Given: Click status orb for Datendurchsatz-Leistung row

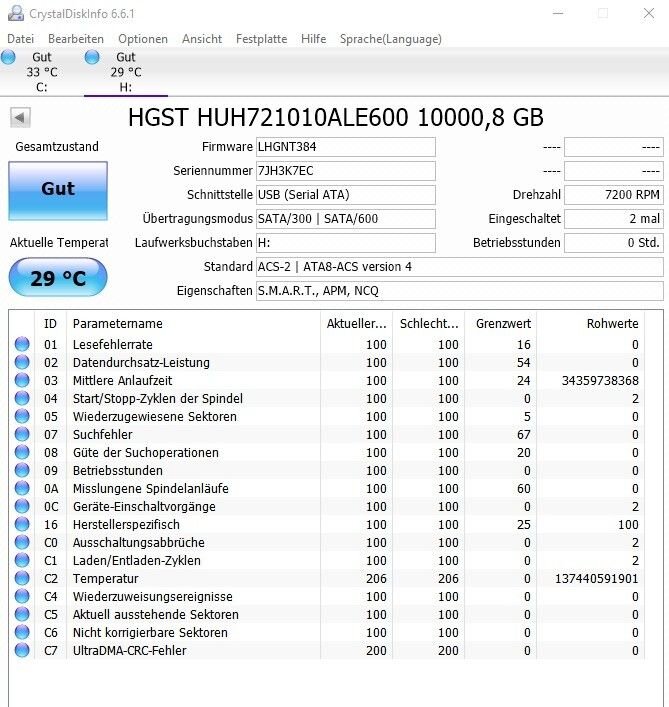Looking at the screenshot, I should (x=22, y=362).
